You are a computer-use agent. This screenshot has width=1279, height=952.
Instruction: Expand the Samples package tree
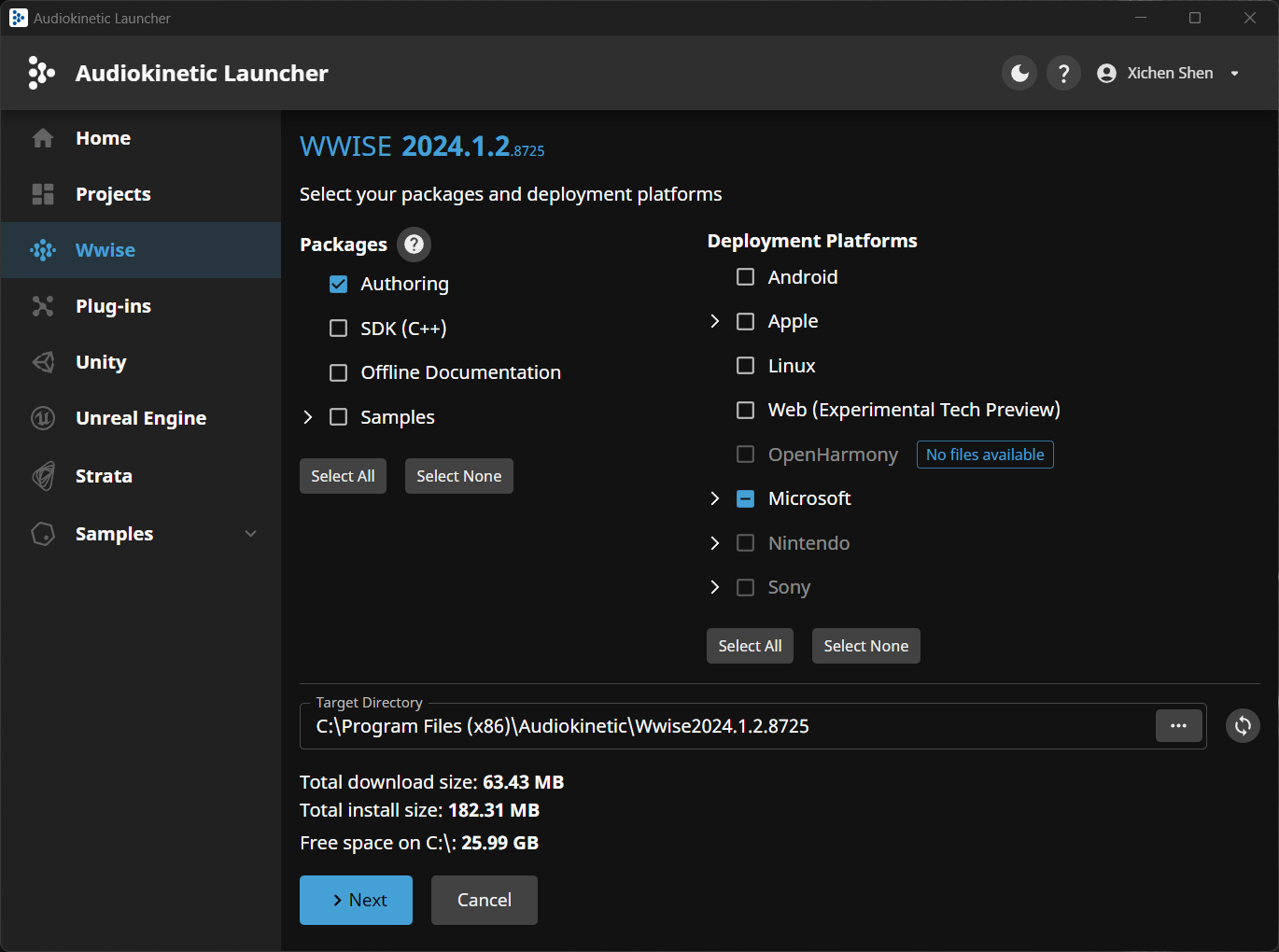pyautogui.click(x=308, y=417)
